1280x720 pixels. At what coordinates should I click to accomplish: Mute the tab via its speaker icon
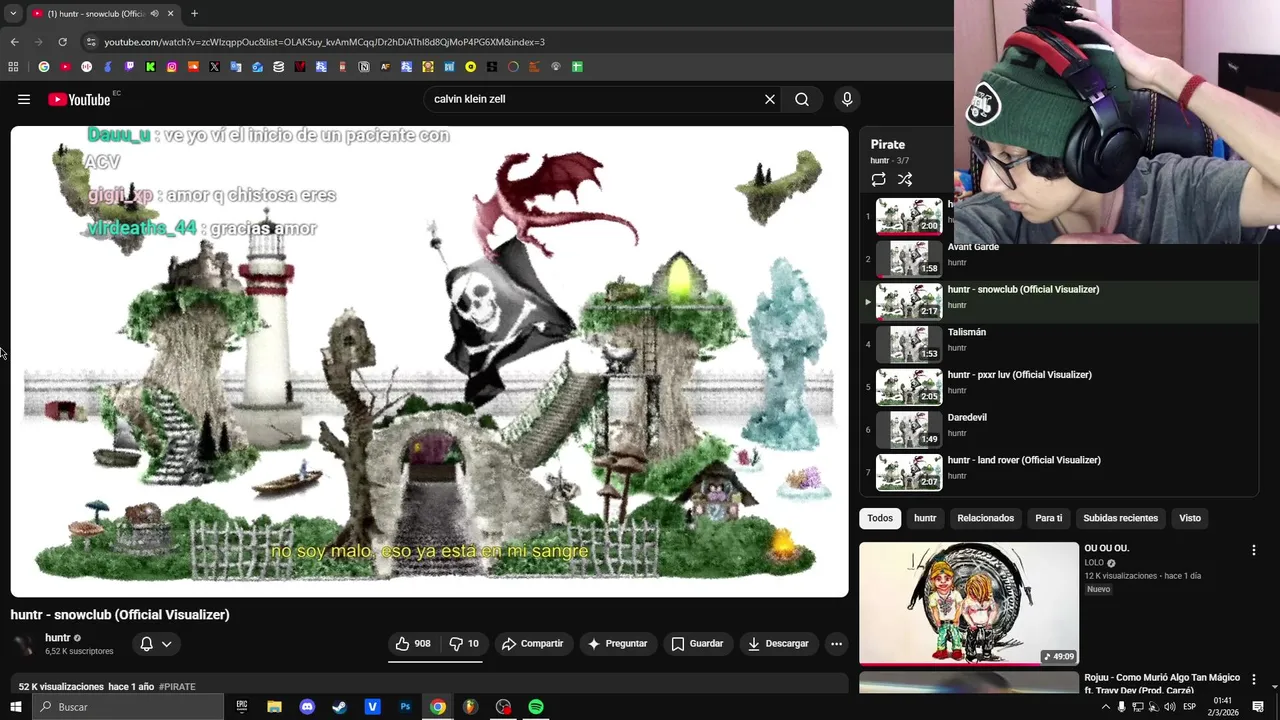coord(154,13)
